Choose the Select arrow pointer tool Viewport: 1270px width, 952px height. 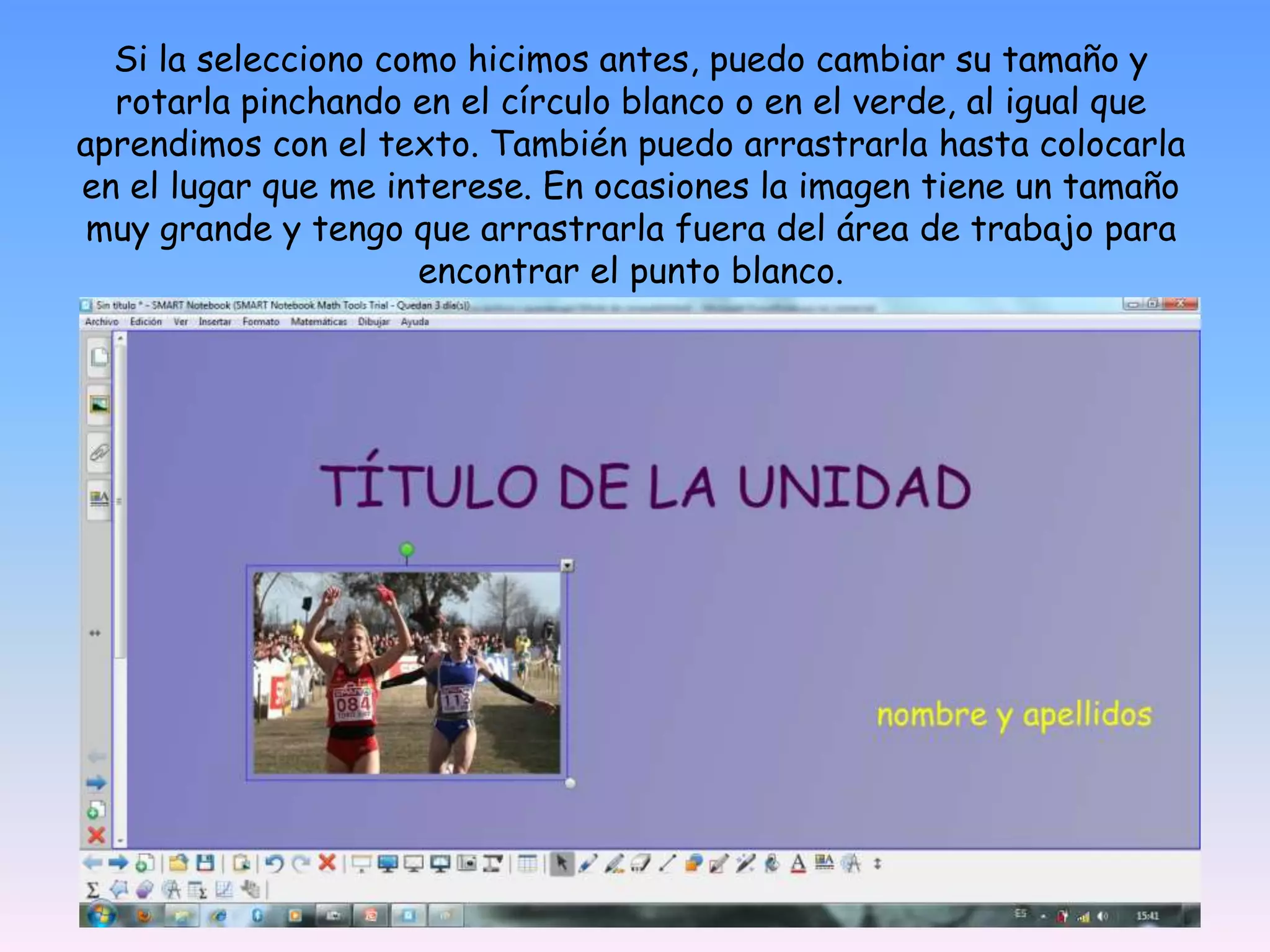click(562, 863)
